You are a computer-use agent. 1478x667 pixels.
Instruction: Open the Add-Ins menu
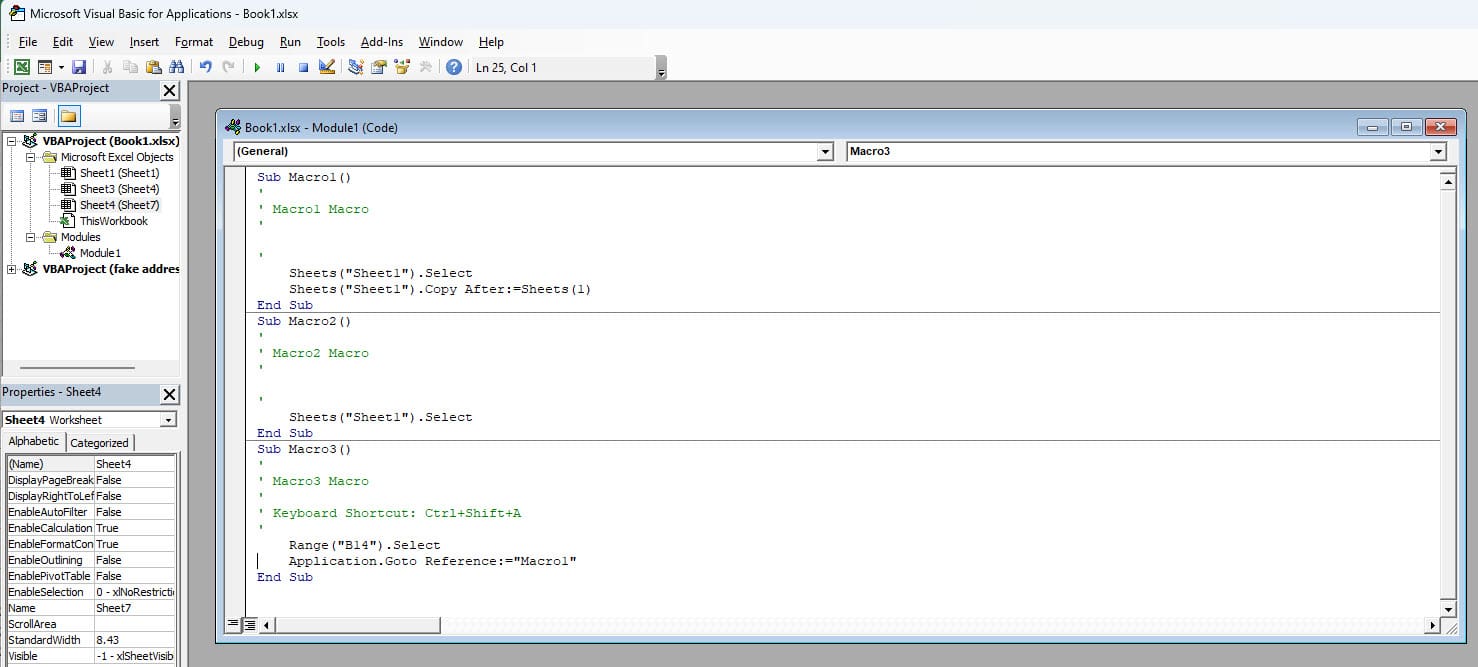[382, 42]
